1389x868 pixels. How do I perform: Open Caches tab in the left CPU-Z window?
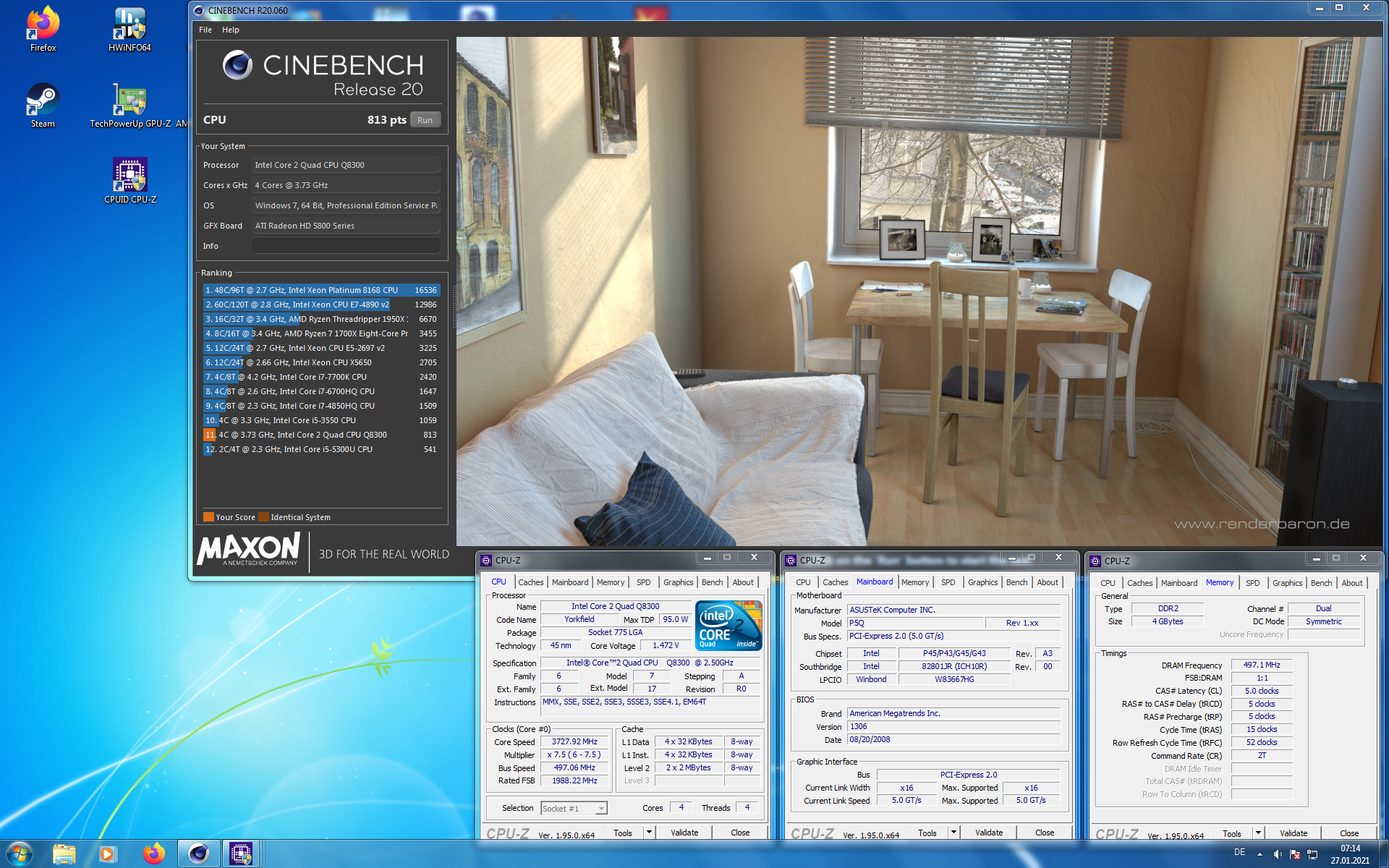[530, 582]
